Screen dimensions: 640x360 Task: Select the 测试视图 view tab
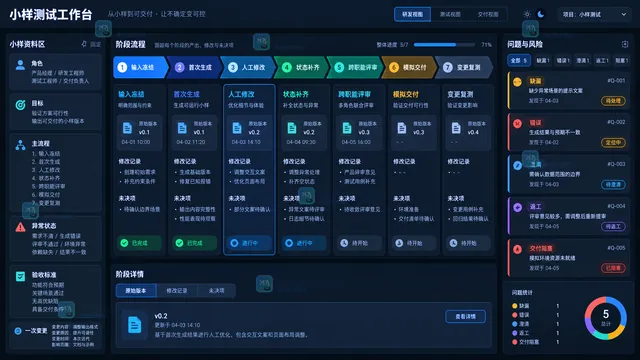450,14
